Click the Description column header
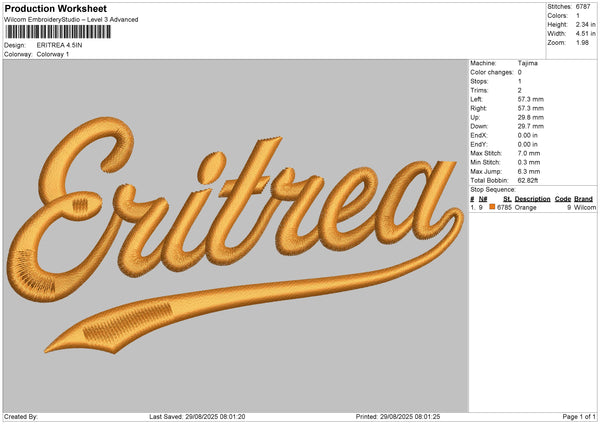Viewport: 600px width, 424px height. pos(532,199)
